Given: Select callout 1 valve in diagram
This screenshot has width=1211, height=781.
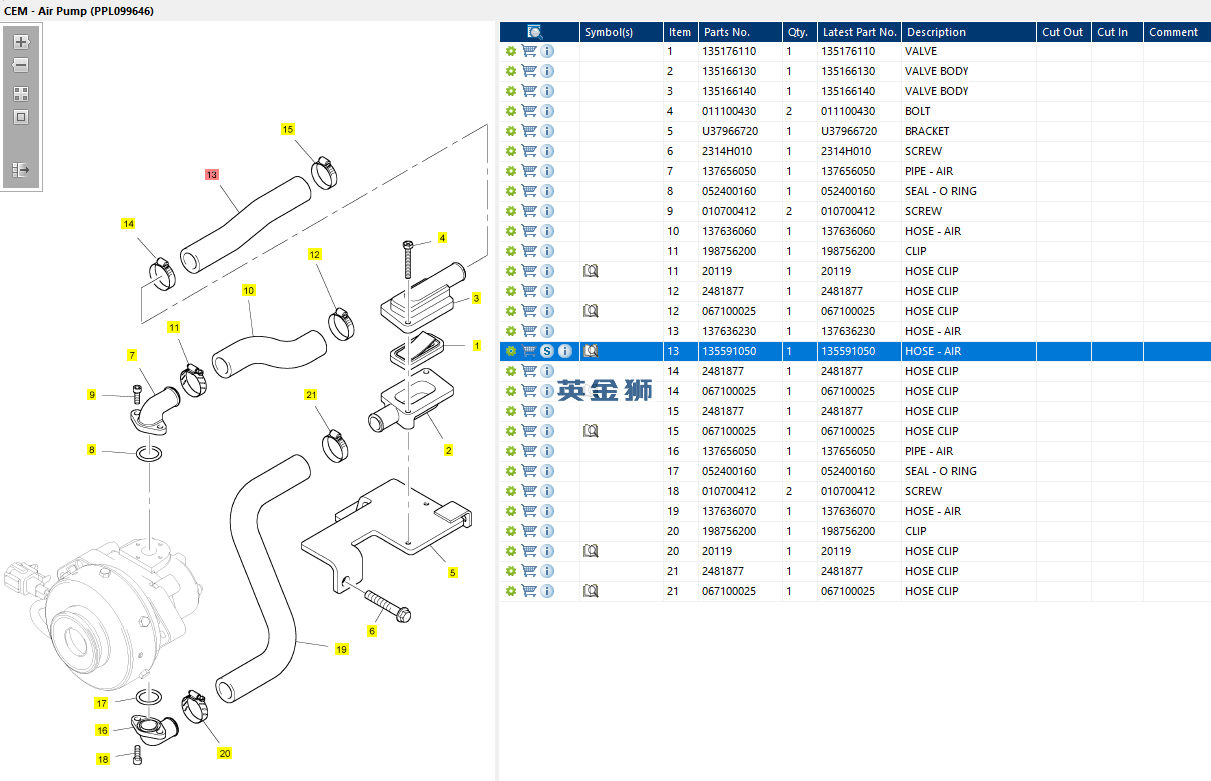Looking at the screenshot, I should tap(476, 346).
